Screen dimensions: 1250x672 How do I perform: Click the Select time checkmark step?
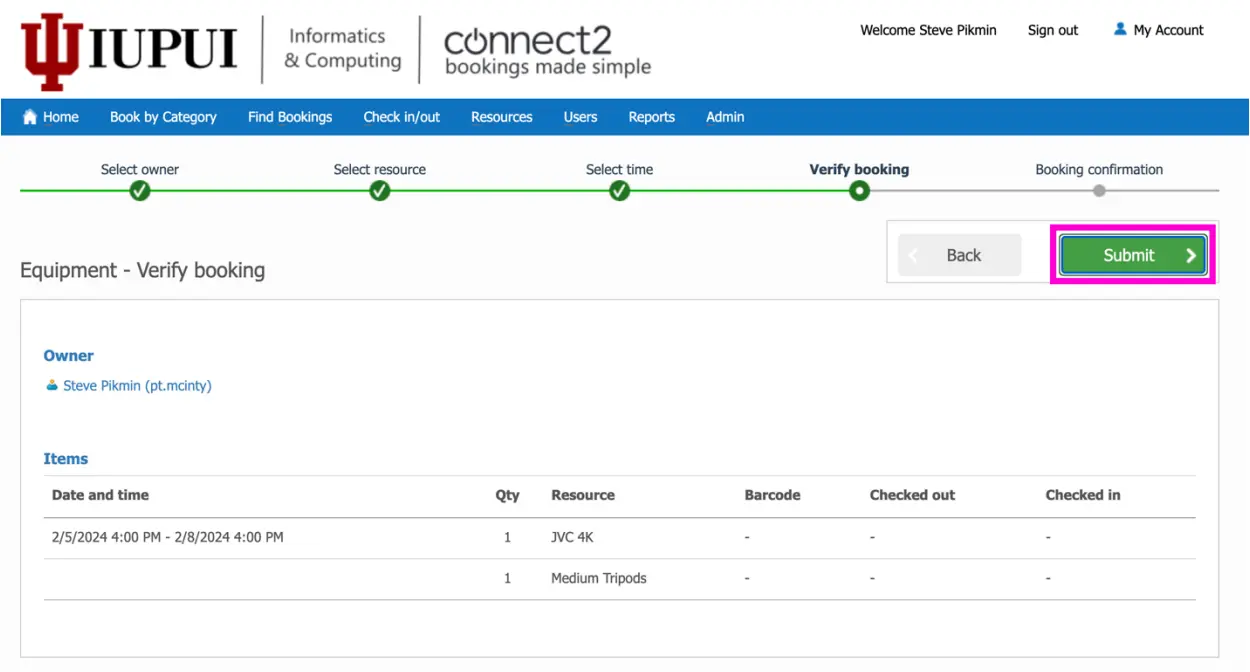pyautogui.click(x=620, y=191)
